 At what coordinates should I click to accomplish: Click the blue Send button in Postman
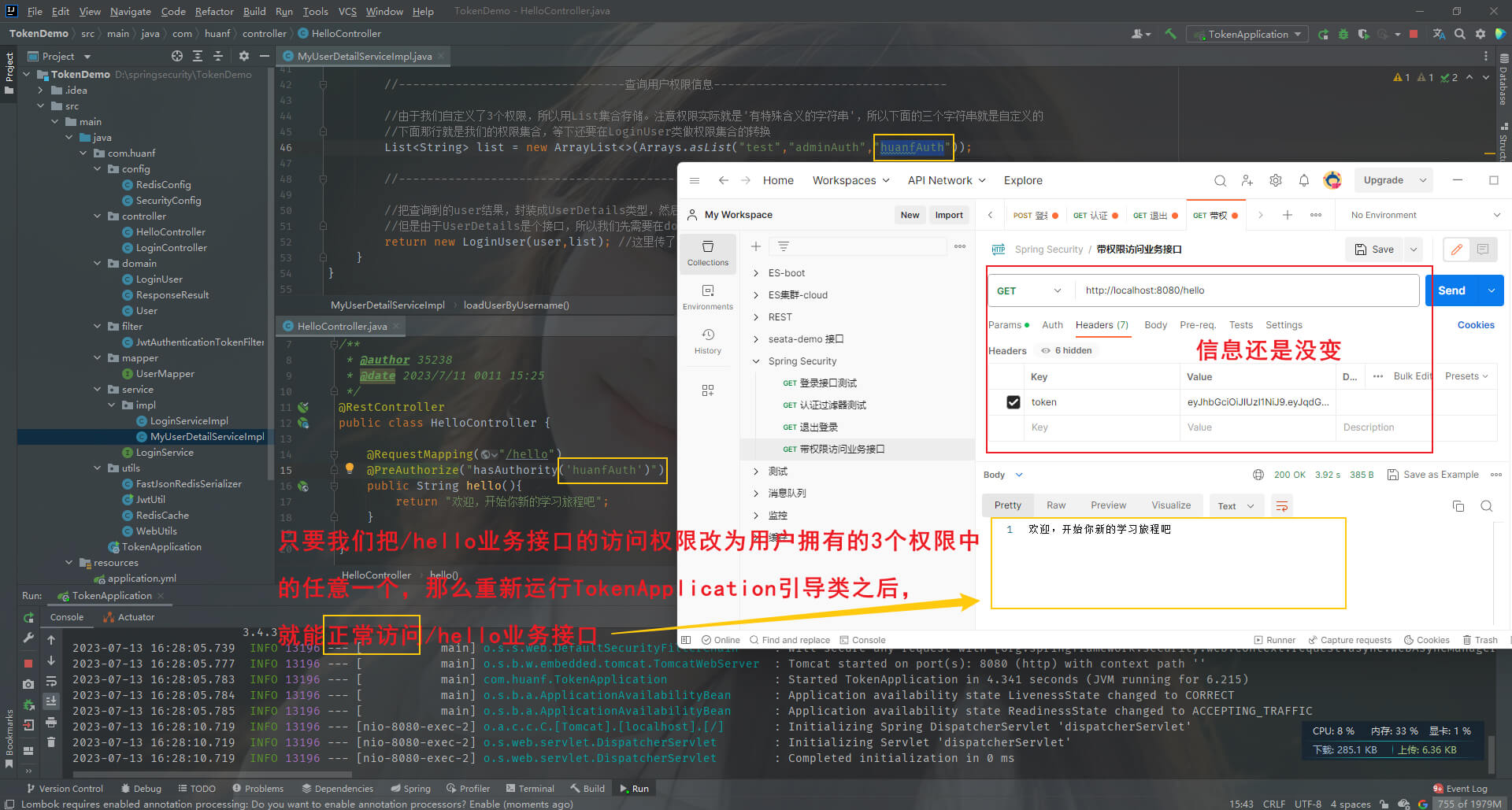tap(1452, 290)
